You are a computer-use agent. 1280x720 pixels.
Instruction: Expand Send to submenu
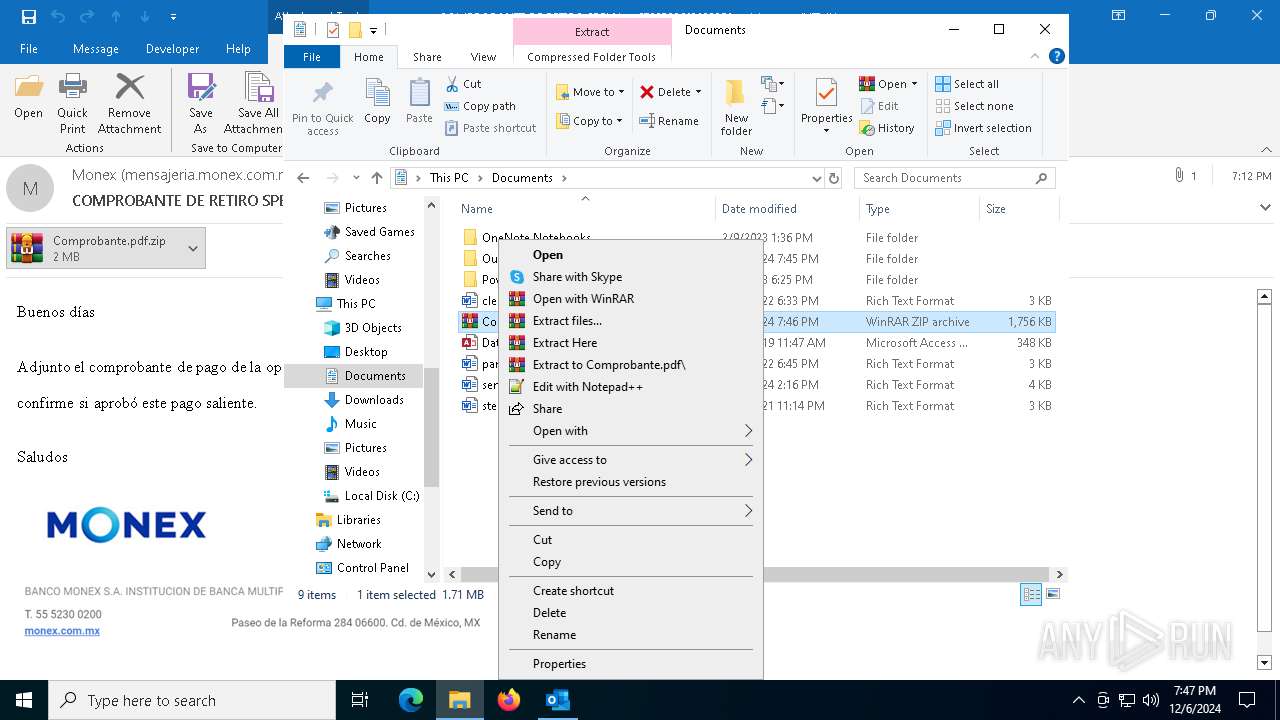point(631,511)
